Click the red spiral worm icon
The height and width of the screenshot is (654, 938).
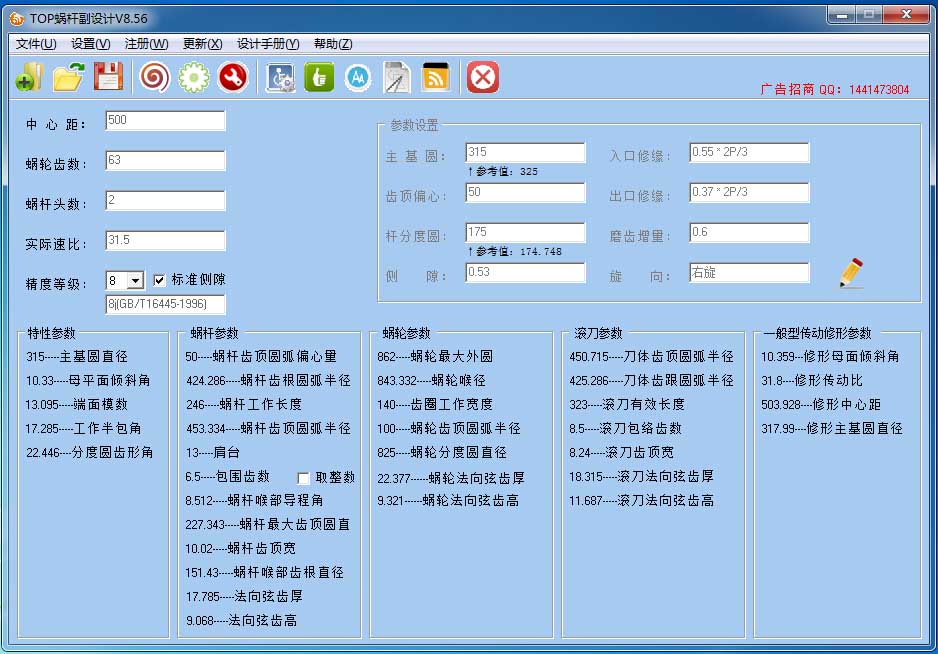154,77
